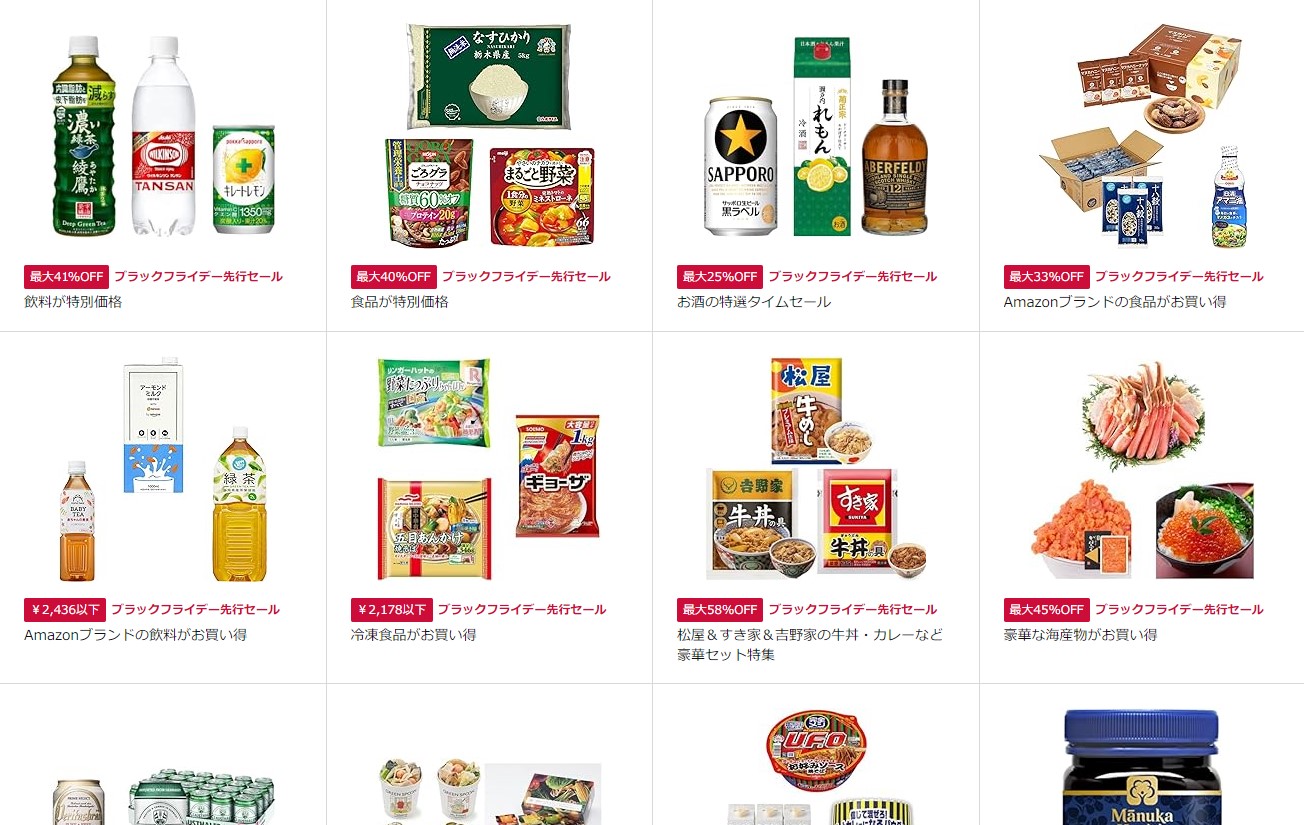Click the 最大33%OFF badge
Screen dimensions: 1304x825
1046,277
